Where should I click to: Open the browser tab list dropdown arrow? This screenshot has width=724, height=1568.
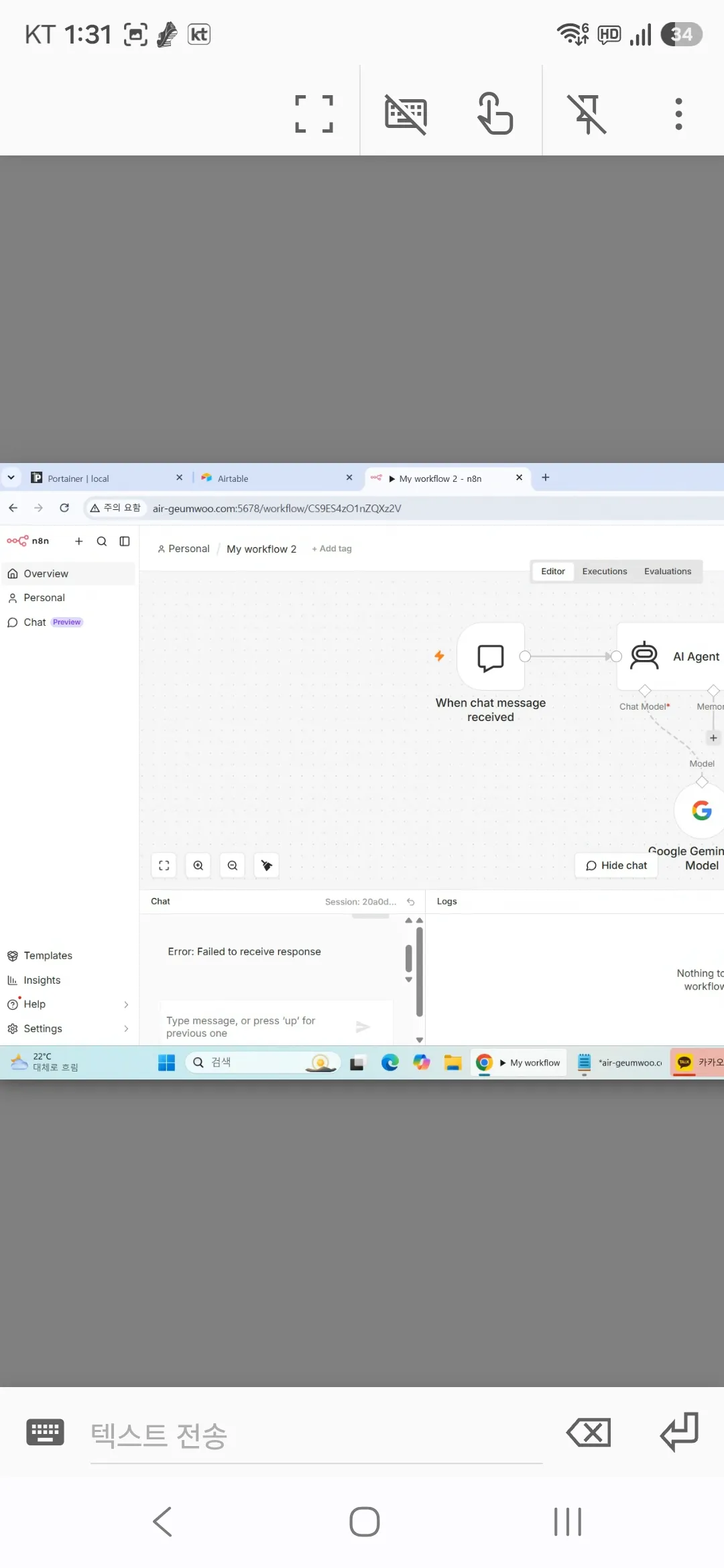pos(11,478)
